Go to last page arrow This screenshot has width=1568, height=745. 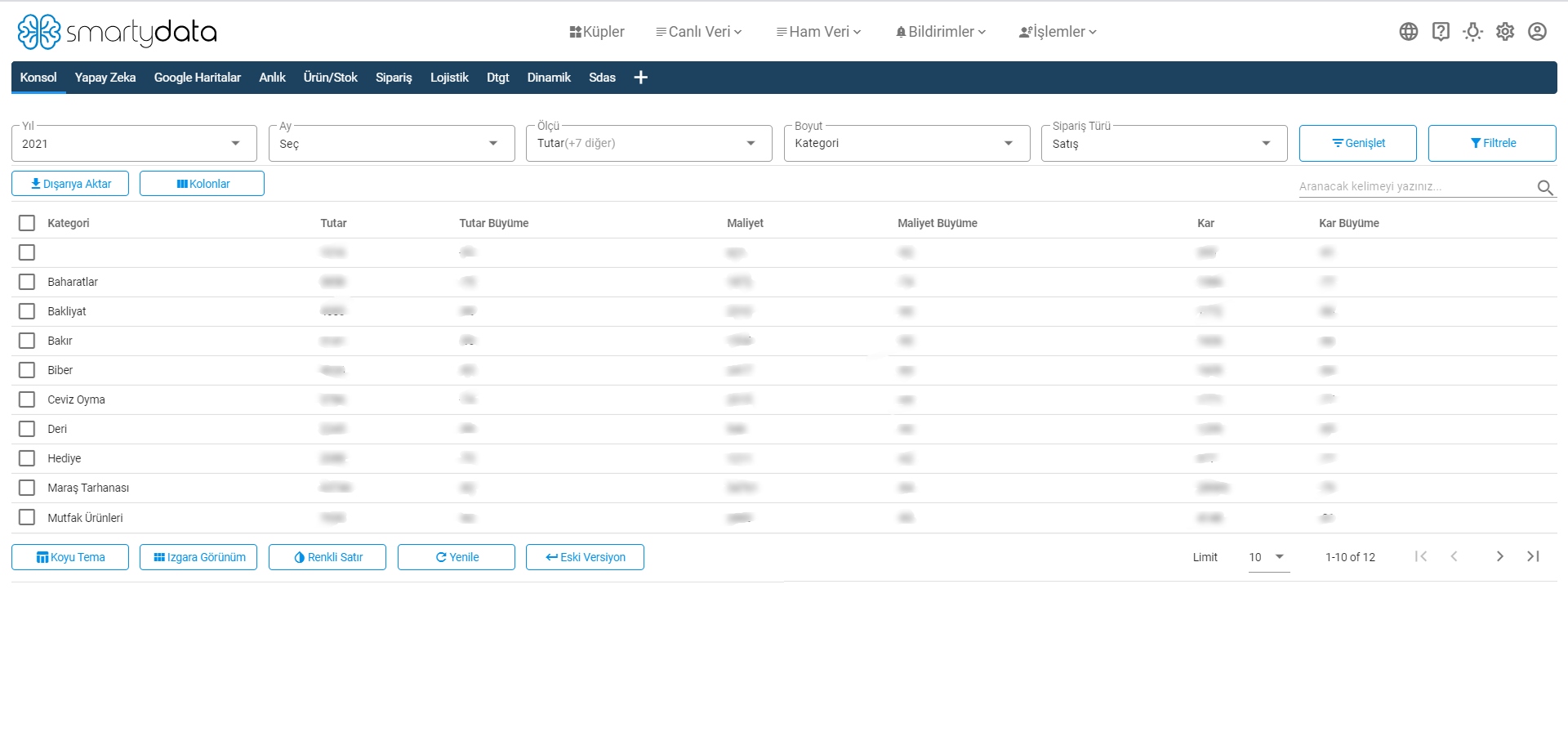(x=1533, y=556)
